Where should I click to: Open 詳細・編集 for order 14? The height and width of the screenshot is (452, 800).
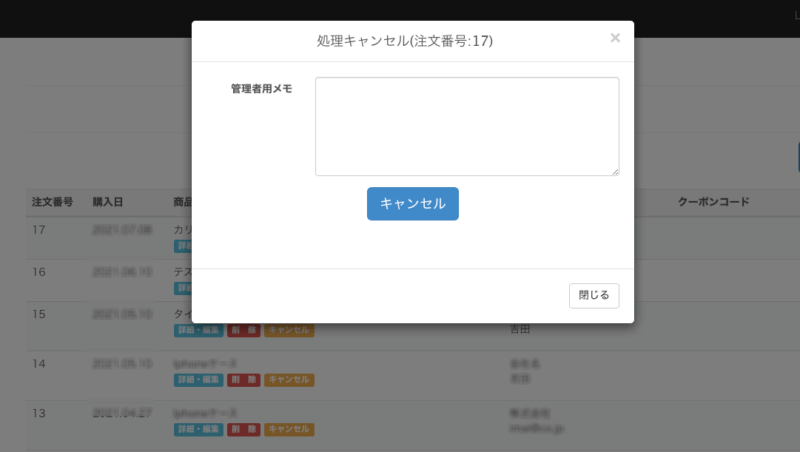198,380
